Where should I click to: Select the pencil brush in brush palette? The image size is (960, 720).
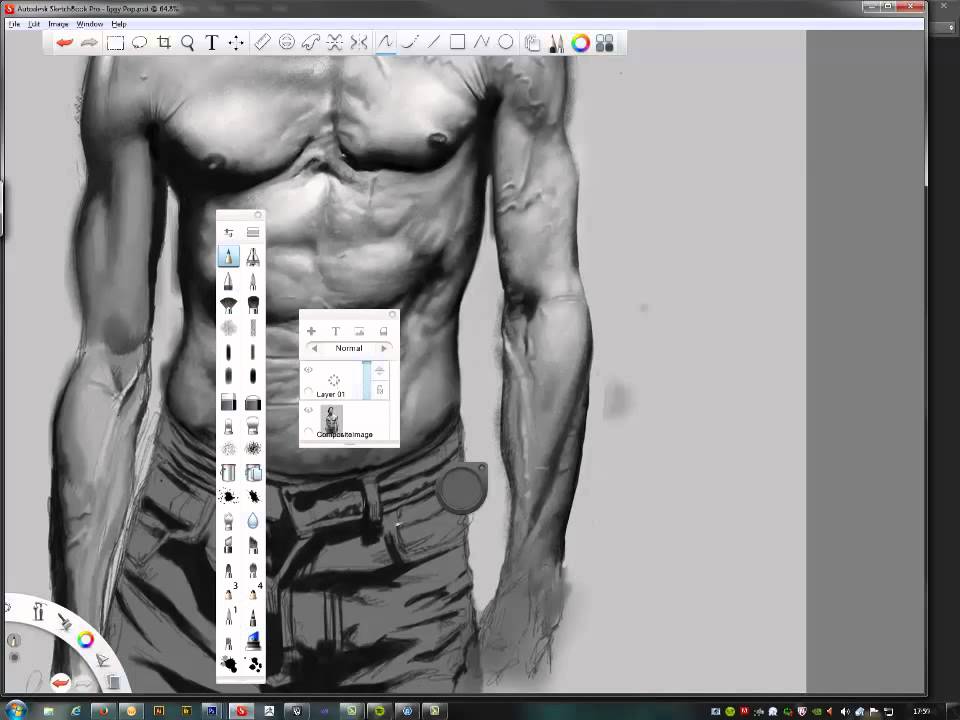point(228,257)
